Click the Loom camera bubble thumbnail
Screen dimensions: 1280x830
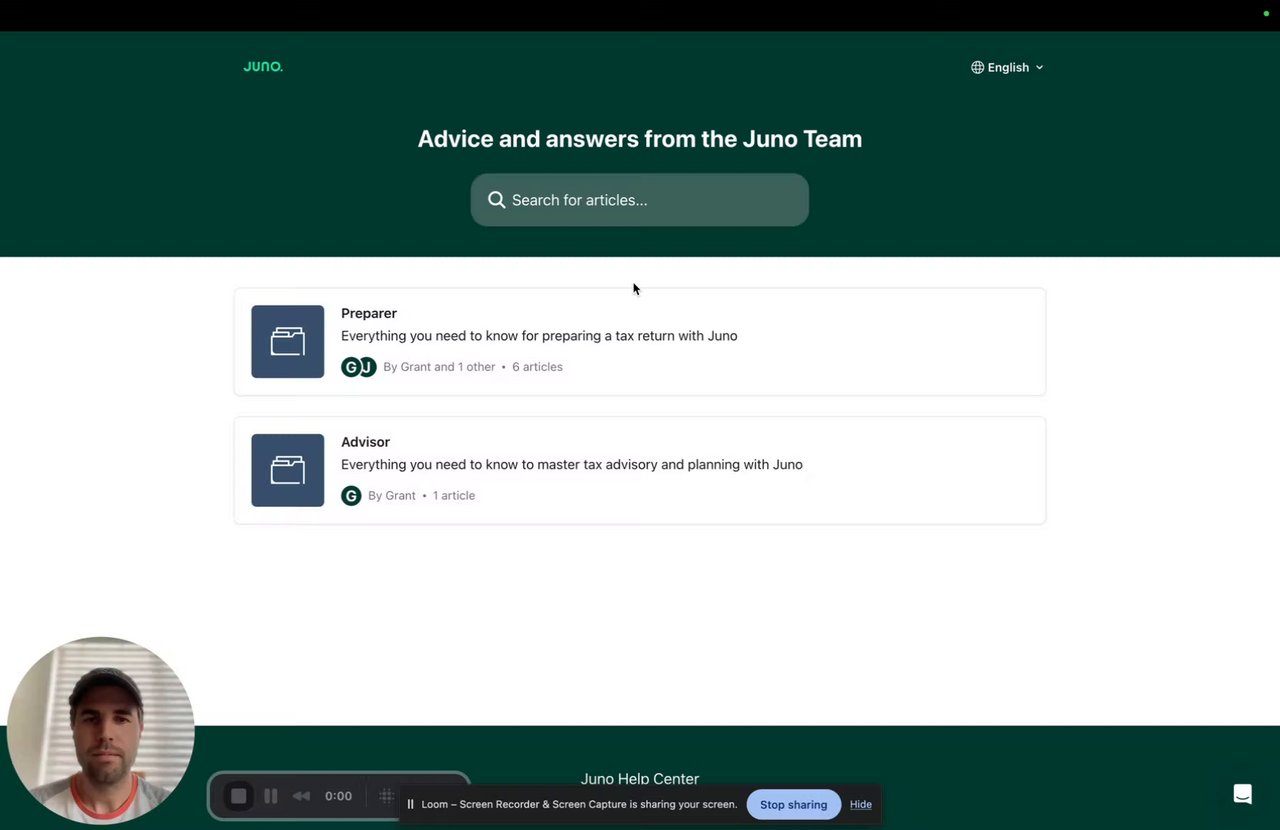(100, 731)
